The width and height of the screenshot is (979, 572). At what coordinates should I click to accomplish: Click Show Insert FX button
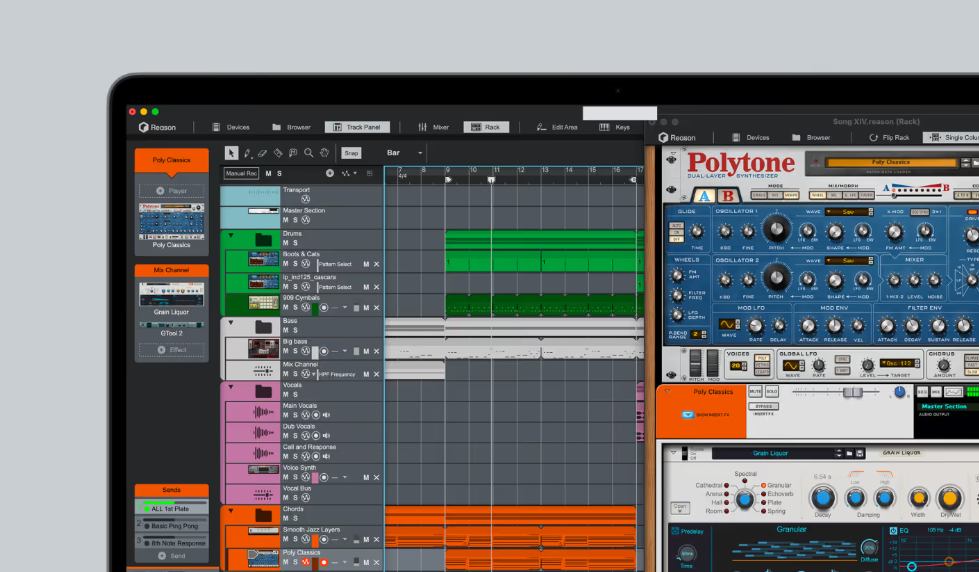(687, 415)
